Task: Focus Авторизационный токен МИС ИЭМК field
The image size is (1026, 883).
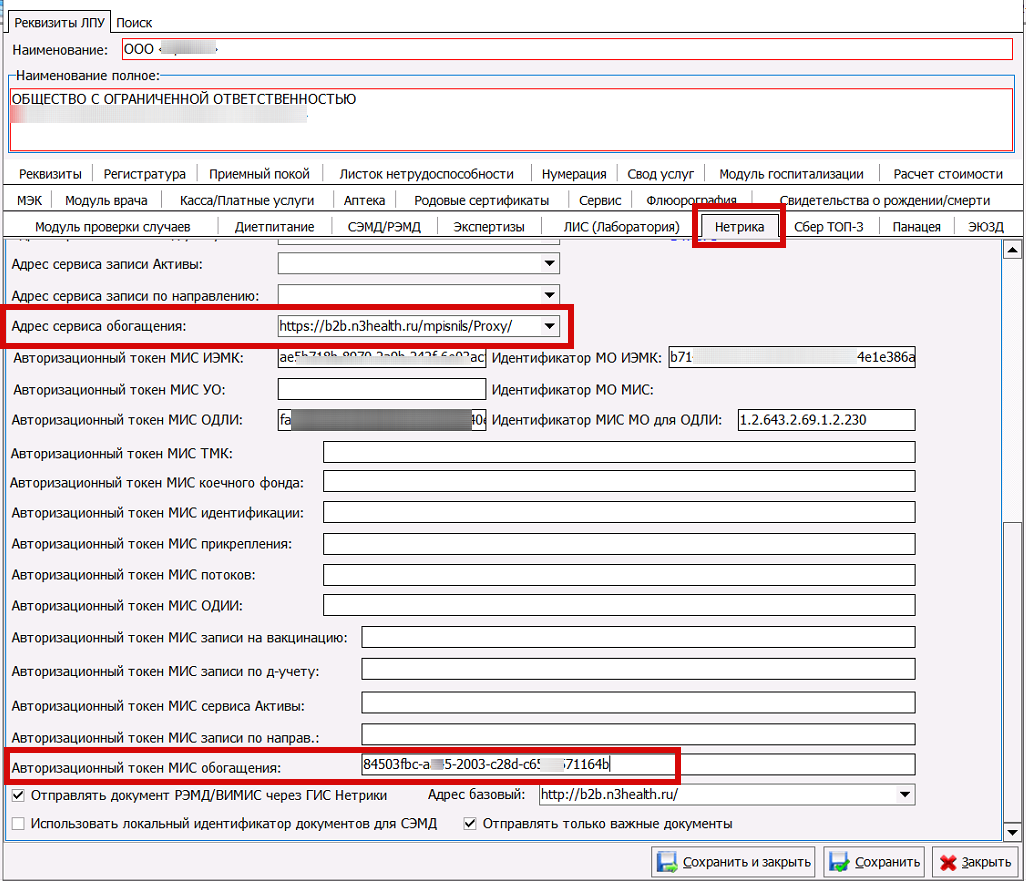Action: click(381, 357)
